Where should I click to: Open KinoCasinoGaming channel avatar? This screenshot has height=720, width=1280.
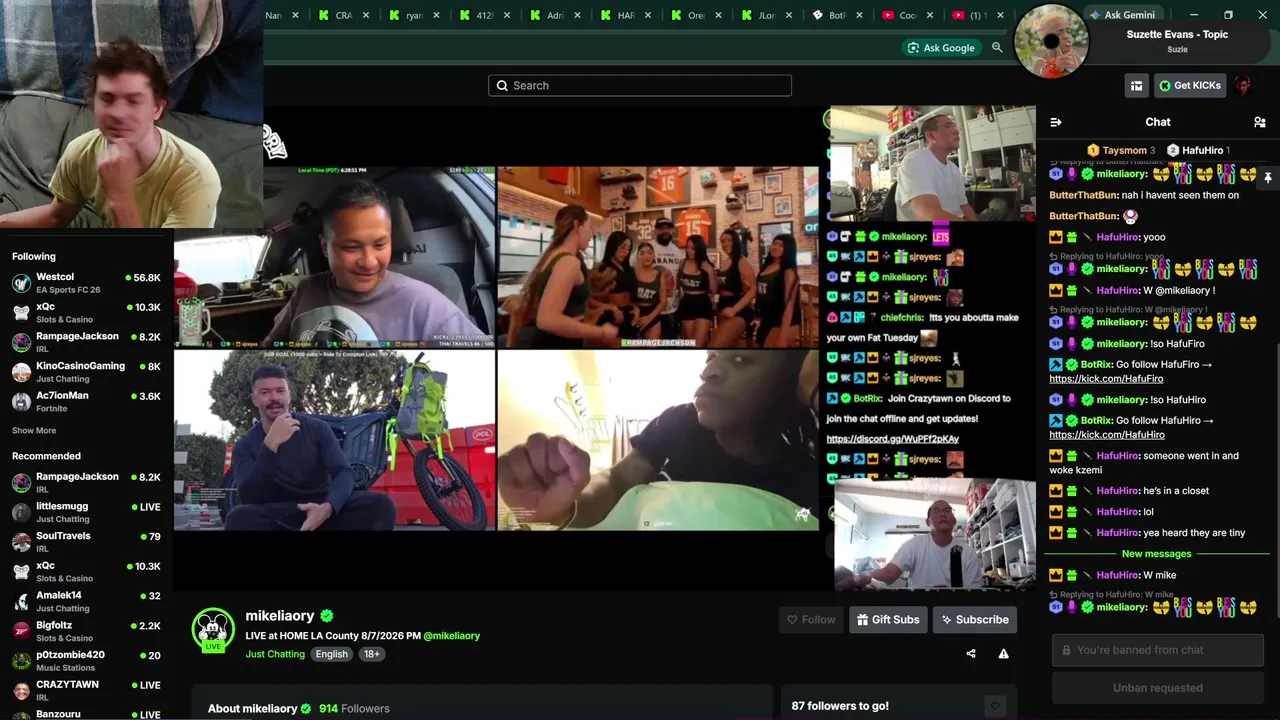coord(21,372)
